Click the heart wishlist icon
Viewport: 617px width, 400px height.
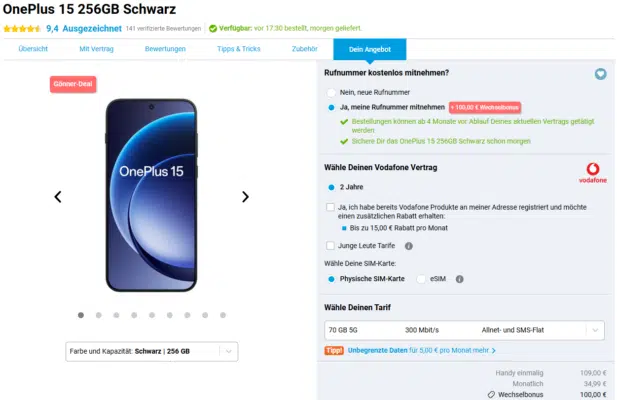click(600, 73)
